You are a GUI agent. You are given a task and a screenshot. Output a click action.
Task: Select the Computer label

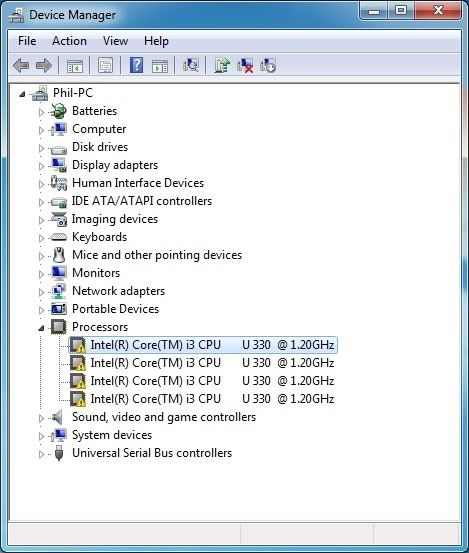(x=99, y=129)
